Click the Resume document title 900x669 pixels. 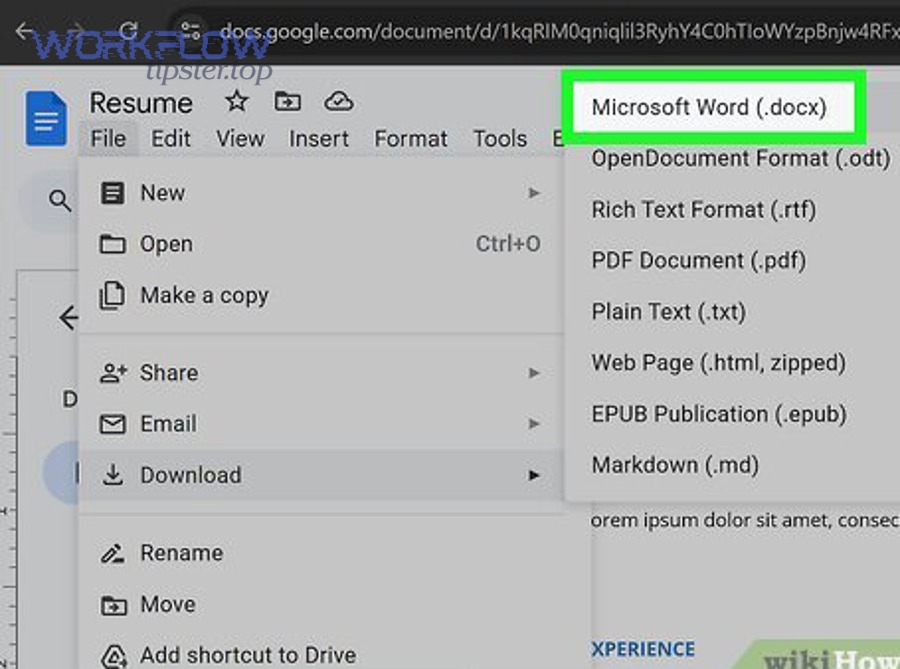[141, 103]
